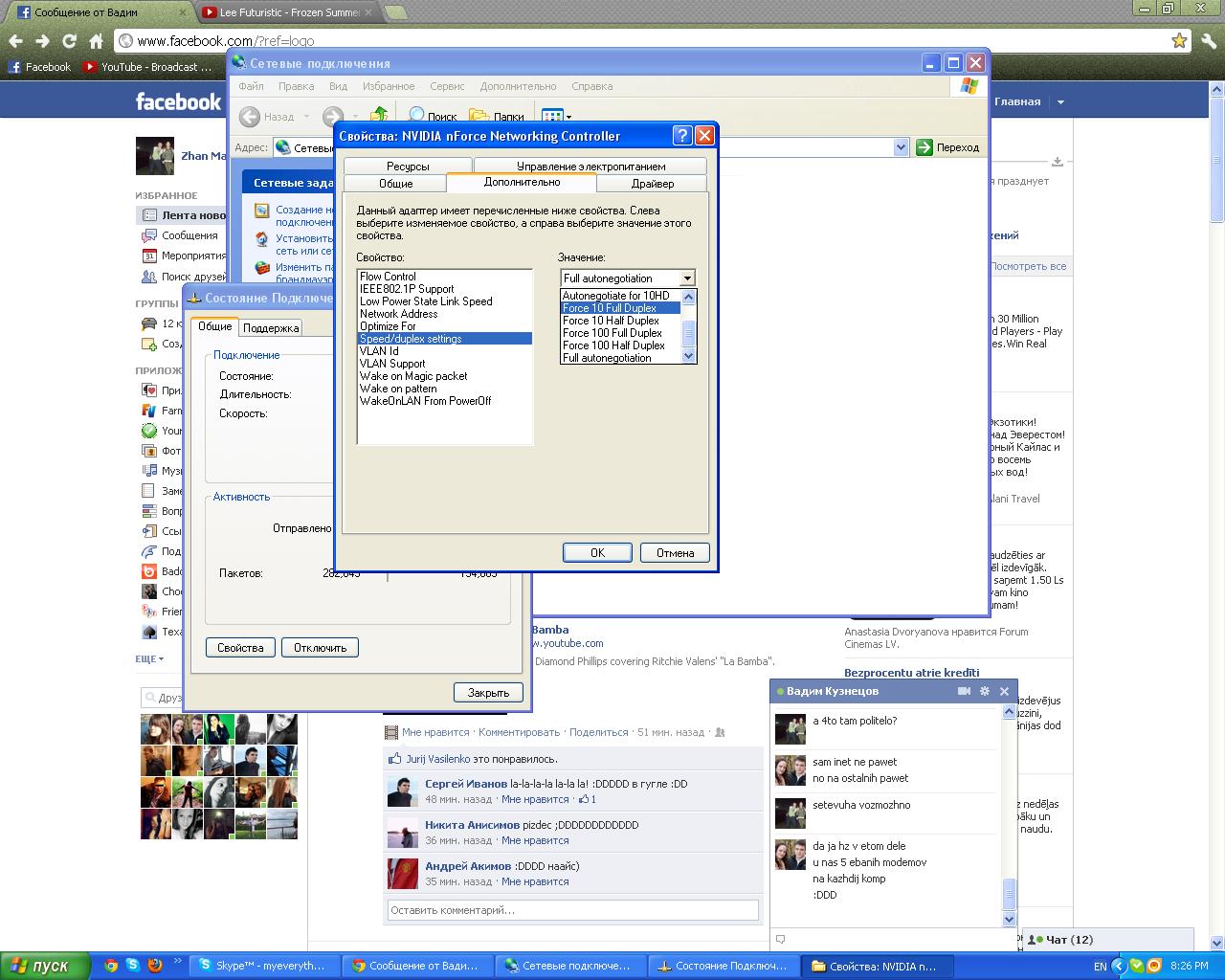Switch to Драйвер tab
1225x980 pixels.
coord(653,183)
